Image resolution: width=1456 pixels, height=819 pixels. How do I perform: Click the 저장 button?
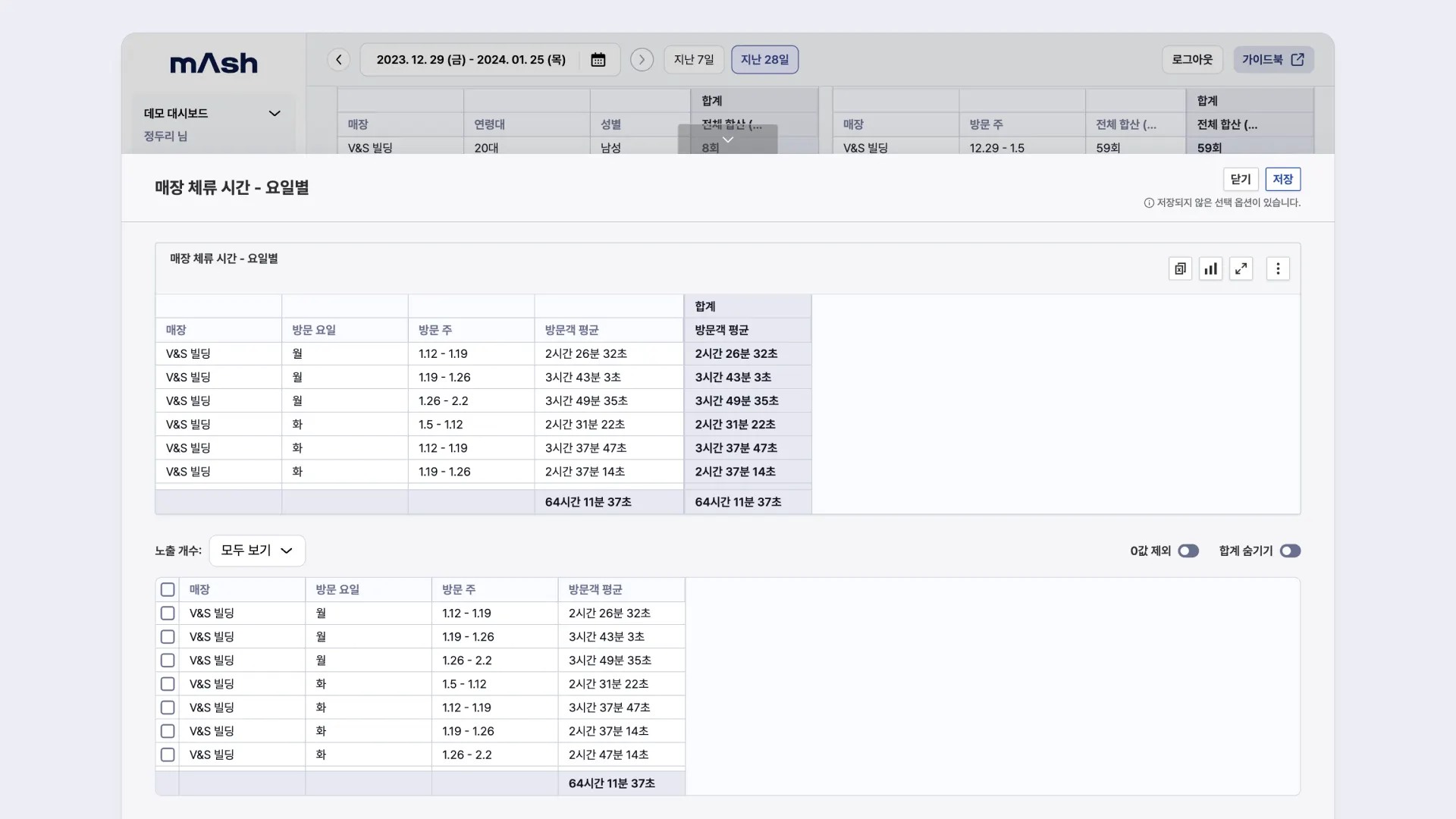point(1282,179)
